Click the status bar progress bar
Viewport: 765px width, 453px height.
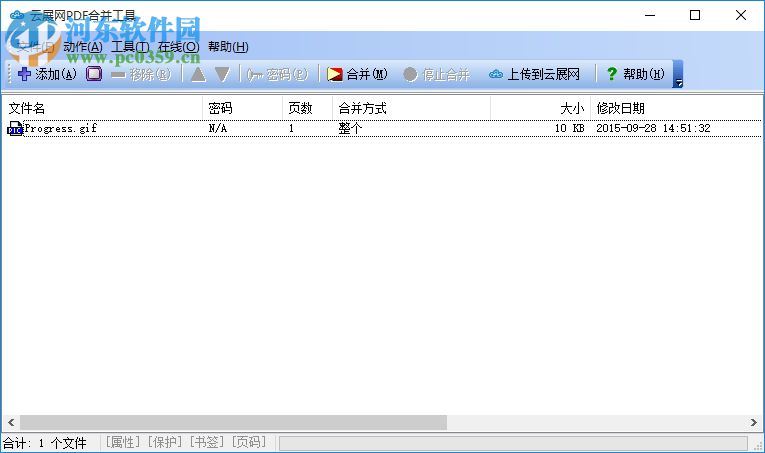pyautogui.click(x=513, y=443)
